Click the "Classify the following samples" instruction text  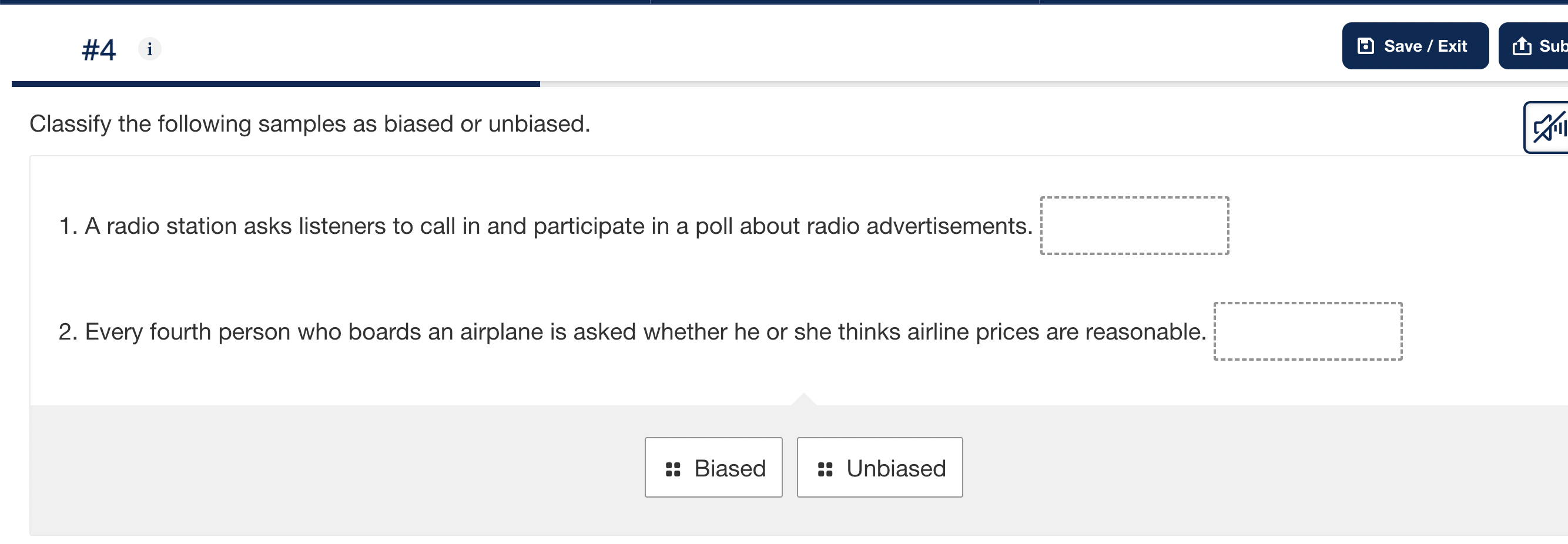(x=309, y=124)
